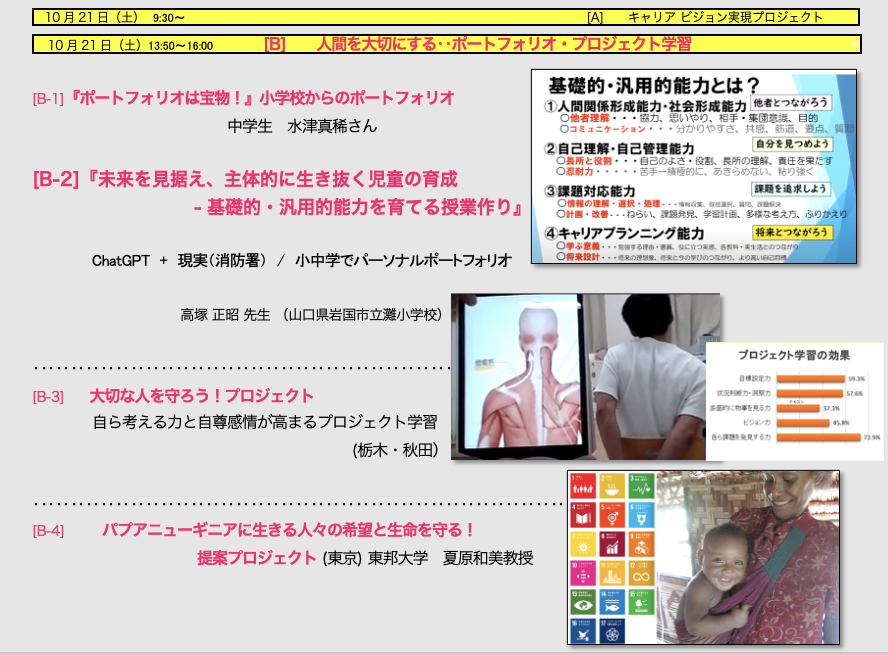Click the SDG goal 15 tree tile
Image resolution: width=888 pixels, height=654 pixels.
pos(641,602)
